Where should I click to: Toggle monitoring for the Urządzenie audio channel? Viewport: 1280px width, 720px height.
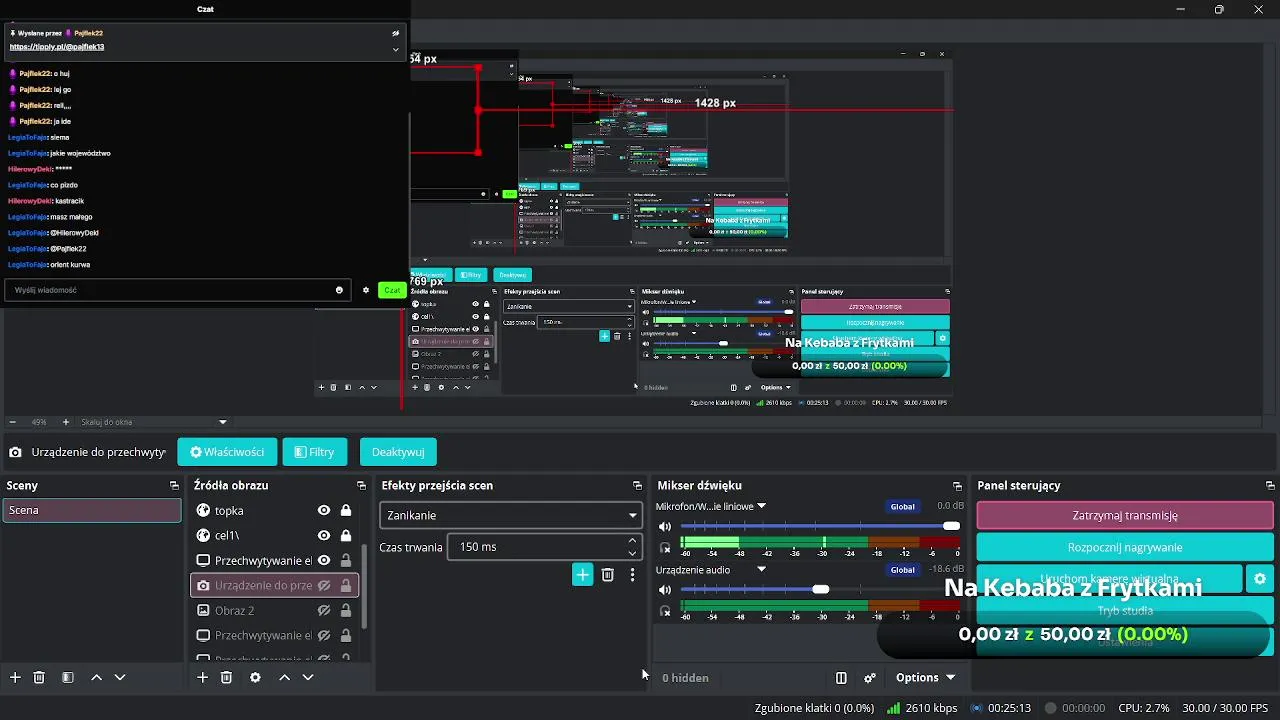(x=665, y=611)
